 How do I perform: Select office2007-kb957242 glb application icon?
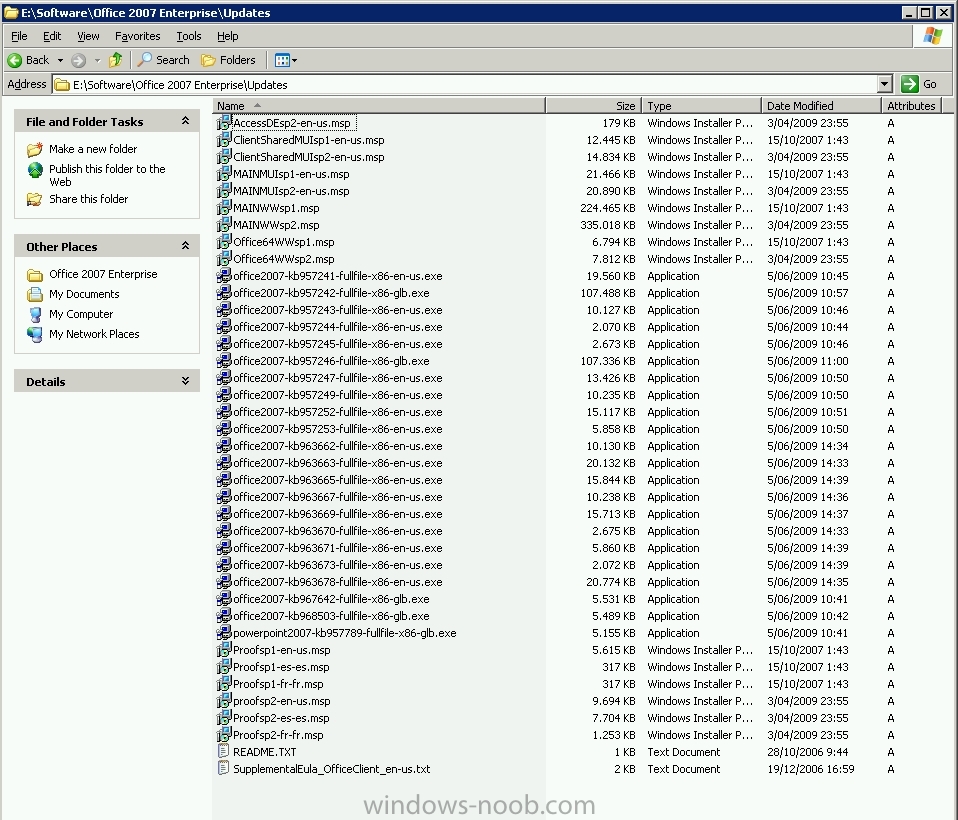(224, 293)
